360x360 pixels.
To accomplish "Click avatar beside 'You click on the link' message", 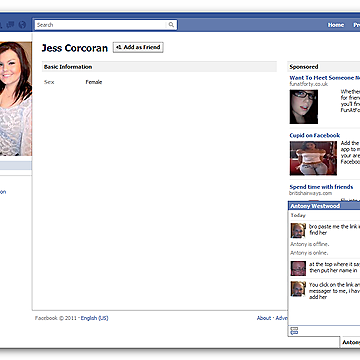I will (x=298, y=289).
